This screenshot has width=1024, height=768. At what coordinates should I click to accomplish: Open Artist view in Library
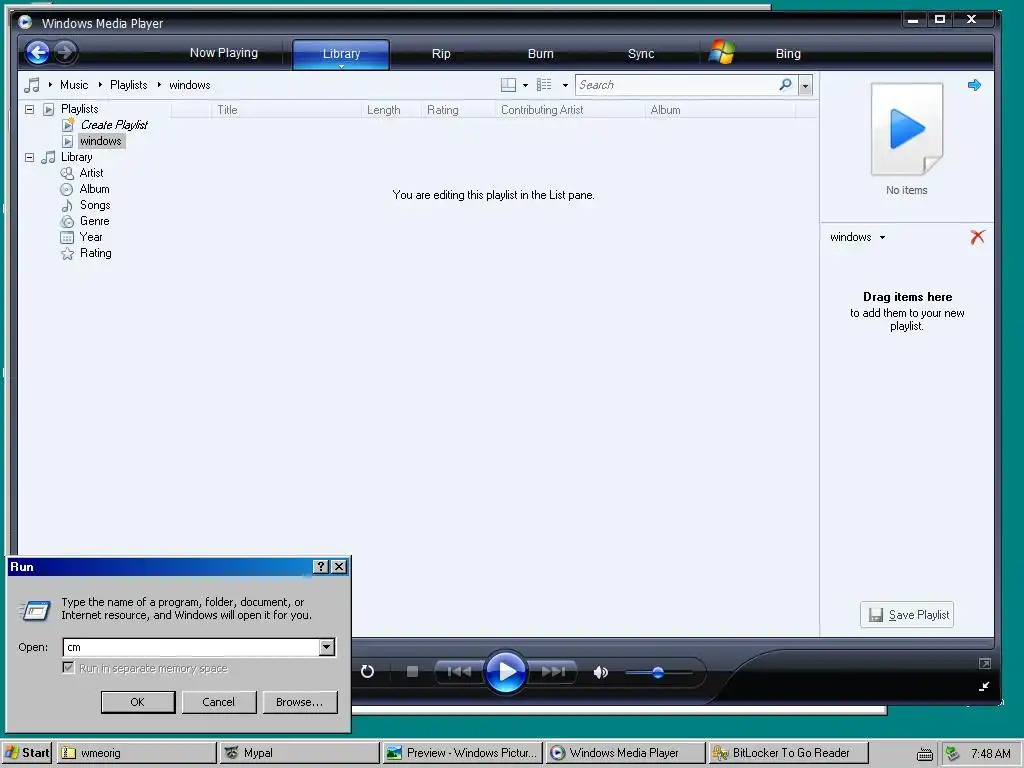(91, 173)
